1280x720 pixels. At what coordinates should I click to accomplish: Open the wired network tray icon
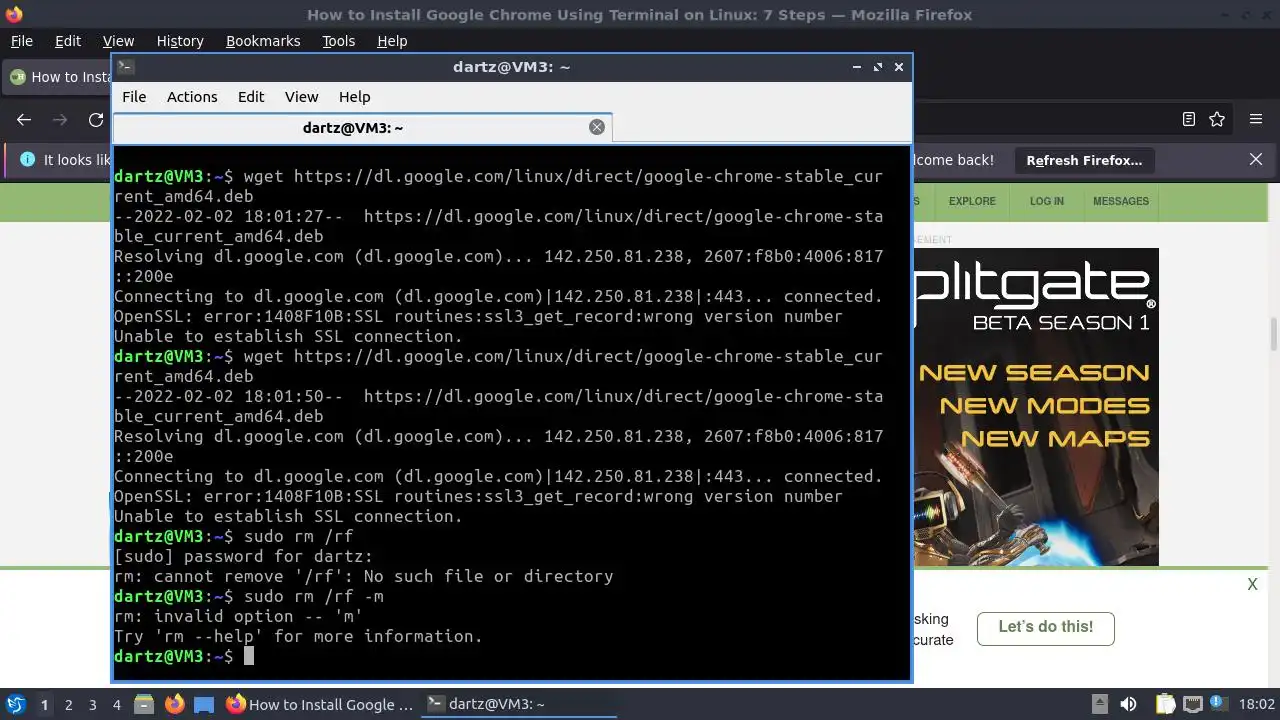(x=1192, y=704)
